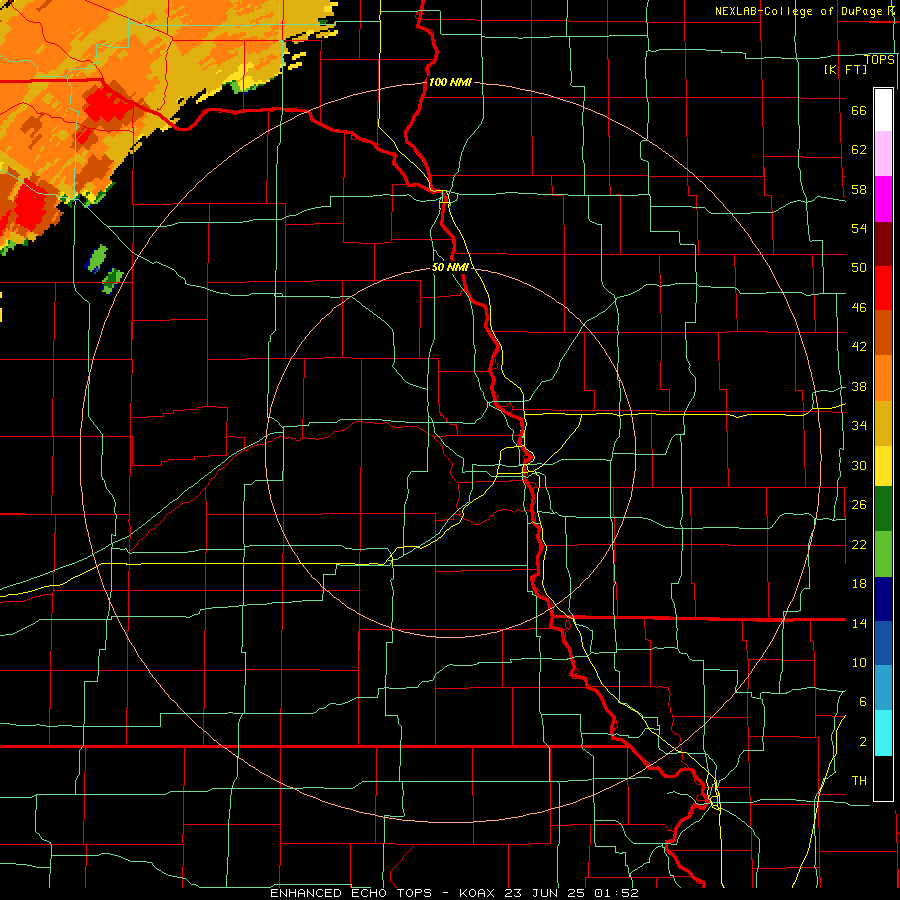Click the '38' legend scale value

click(859, 386)
